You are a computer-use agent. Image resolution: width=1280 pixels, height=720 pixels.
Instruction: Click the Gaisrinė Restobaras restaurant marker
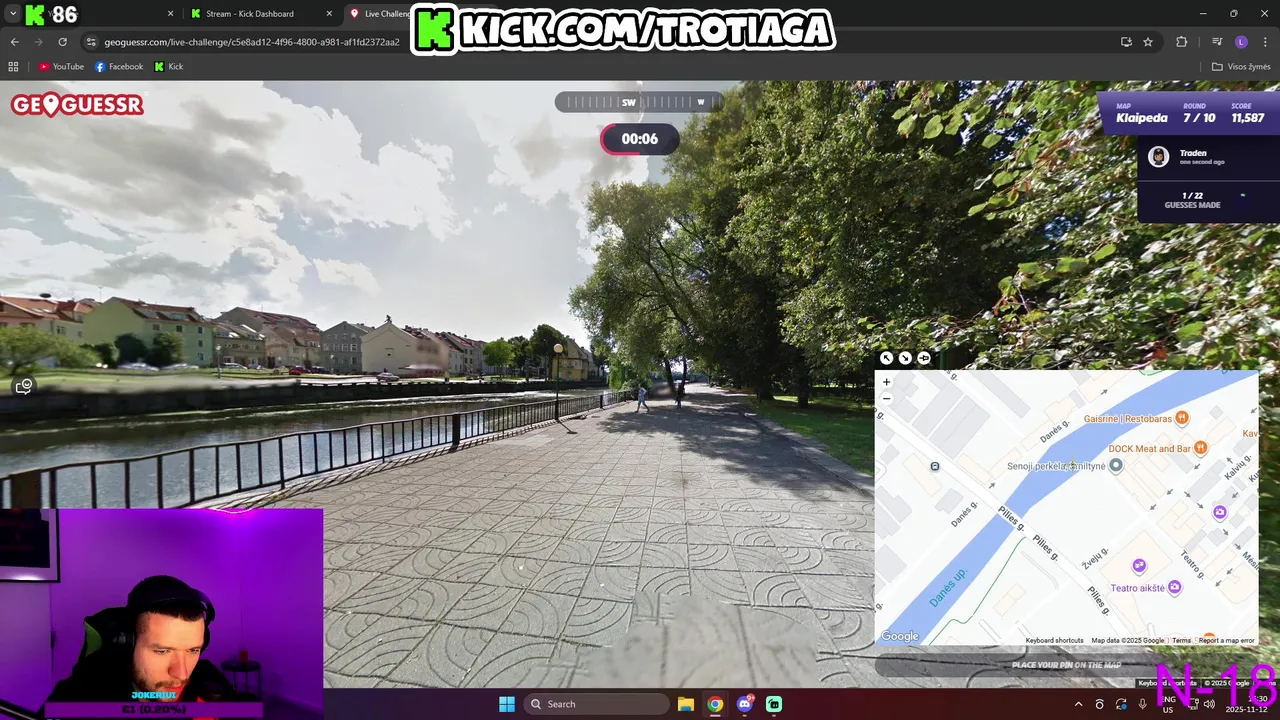click(x=1182, y=418)
